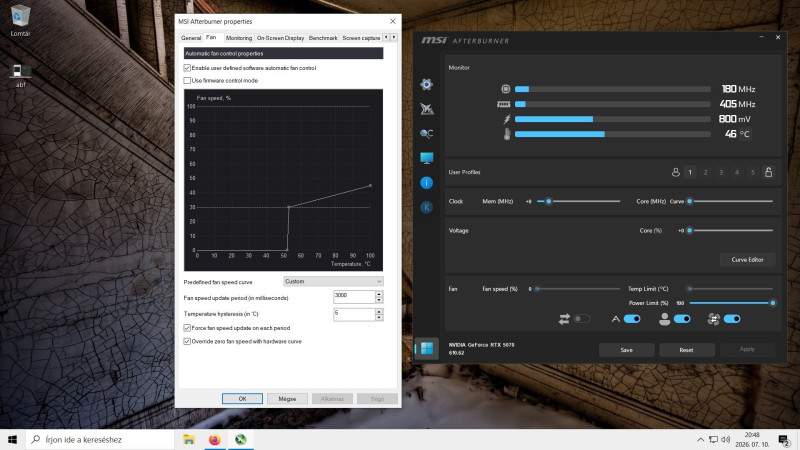Click the Windows startup icon in Afterburner
The width and height of the screenshot is (800, 450).
(x=427, y=348)
